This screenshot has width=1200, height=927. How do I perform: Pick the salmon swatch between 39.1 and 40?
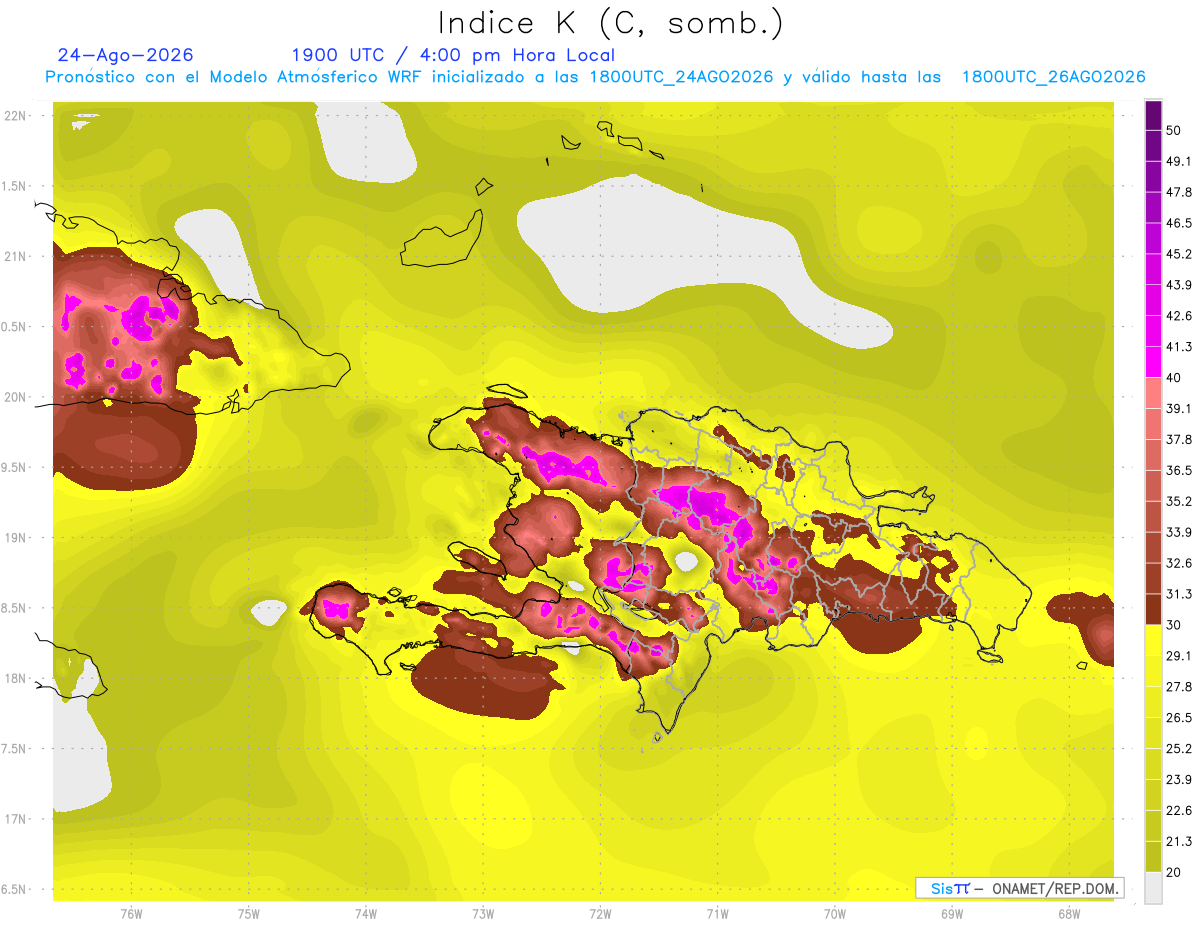click(1153, 393)
